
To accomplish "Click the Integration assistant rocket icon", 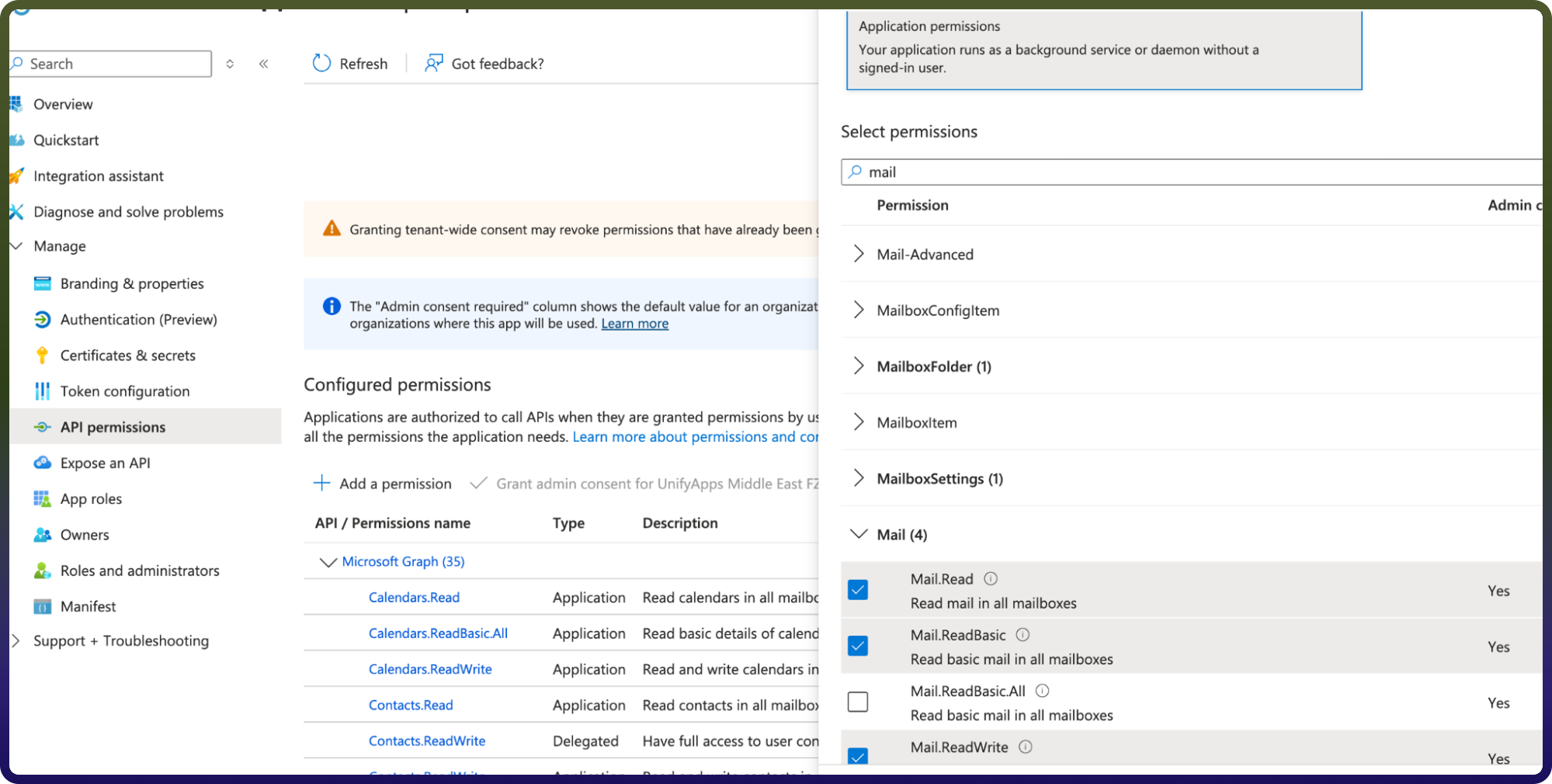I will (16, 176).
